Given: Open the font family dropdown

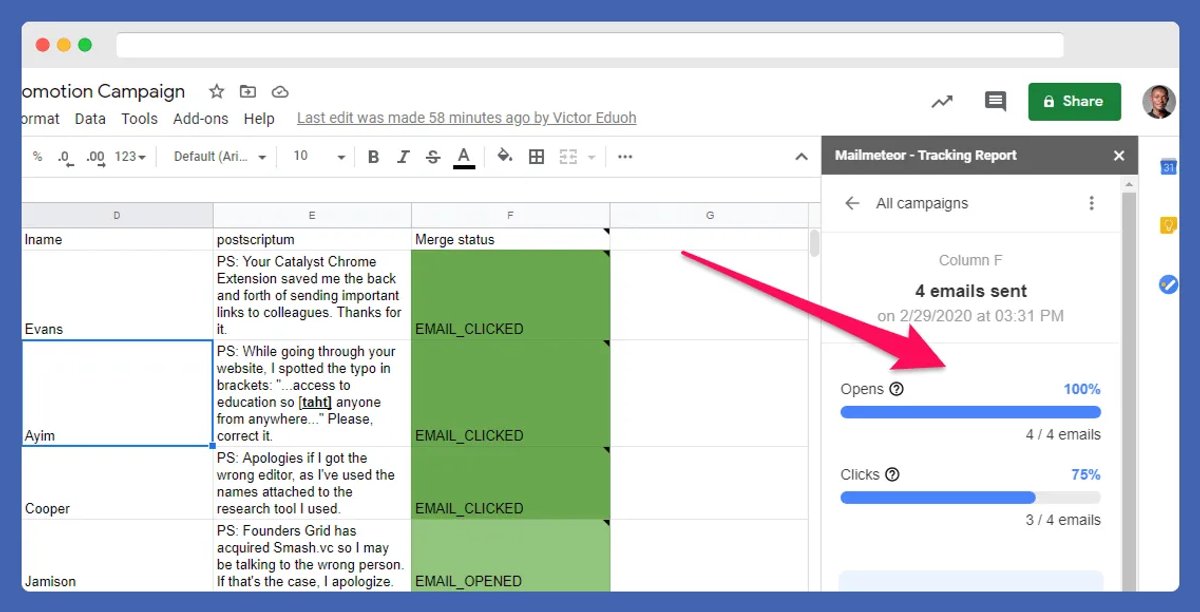Looking at the screenshot, I should click(x=220, y=156).
